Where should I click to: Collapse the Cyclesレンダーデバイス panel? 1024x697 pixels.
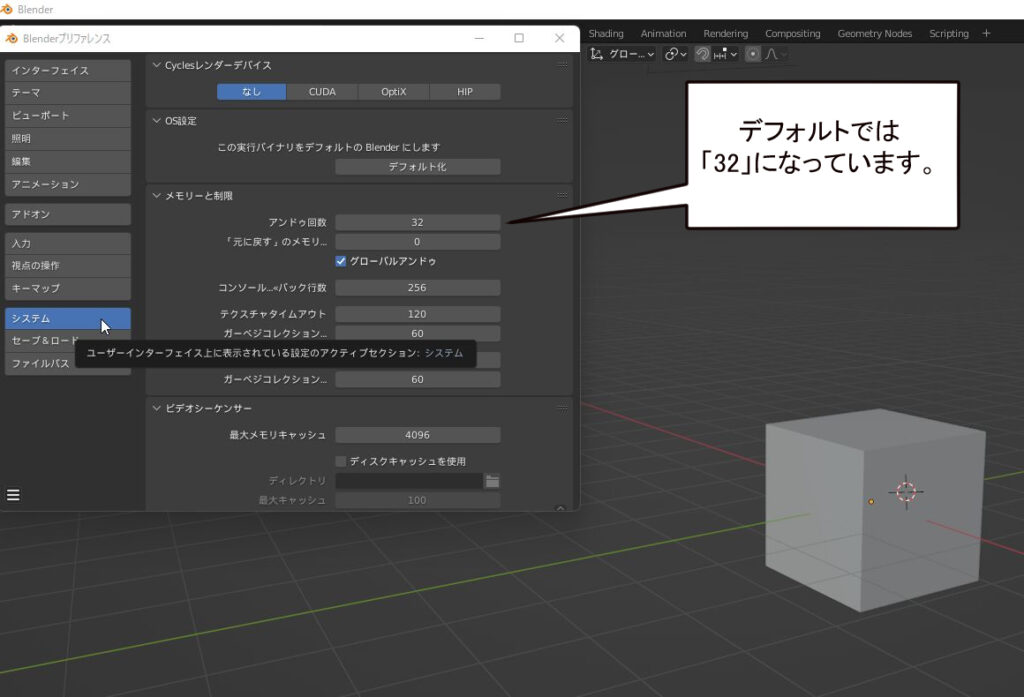[x=157, y=65]
